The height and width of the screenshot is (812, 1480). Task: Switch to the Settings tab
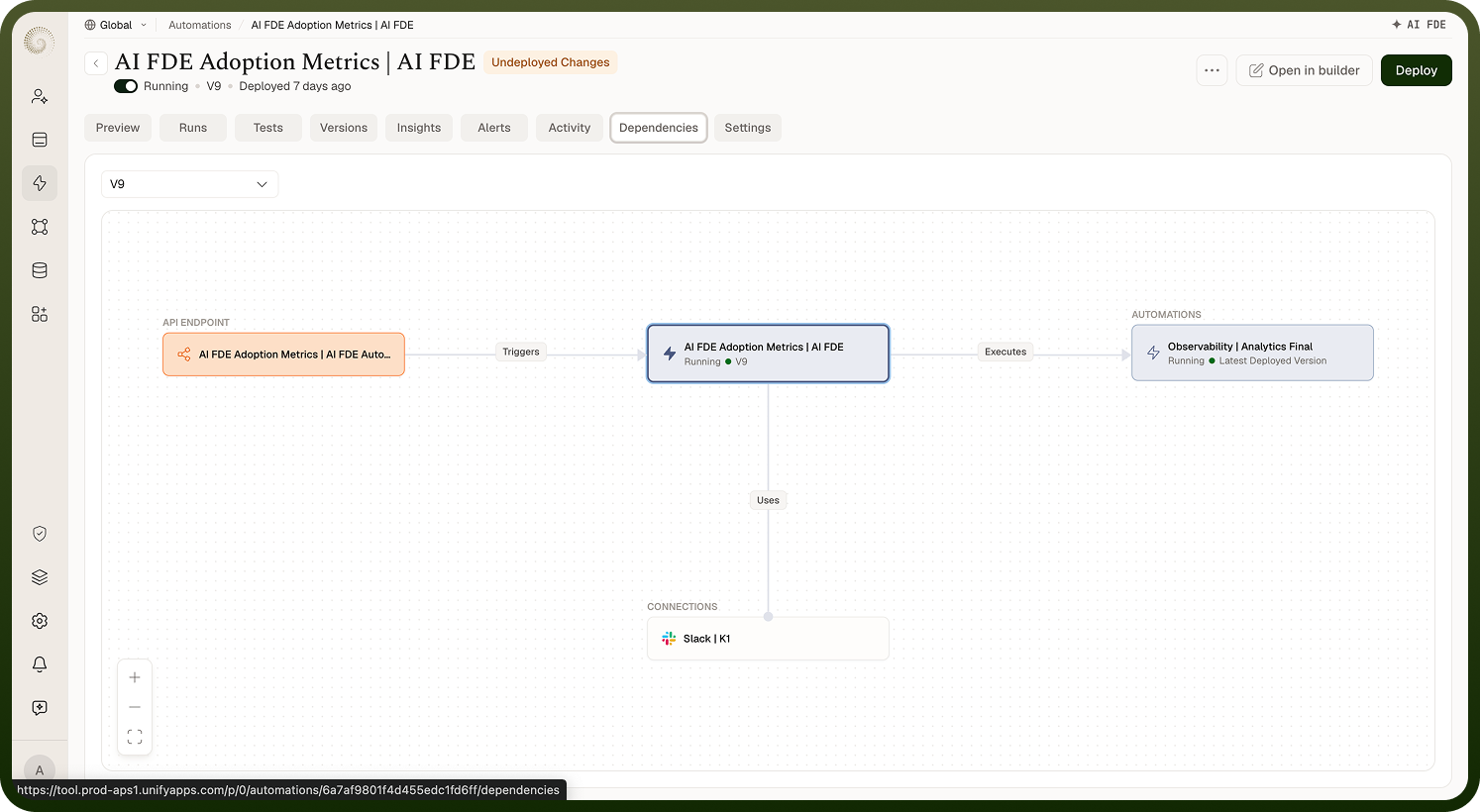point(748,128)
